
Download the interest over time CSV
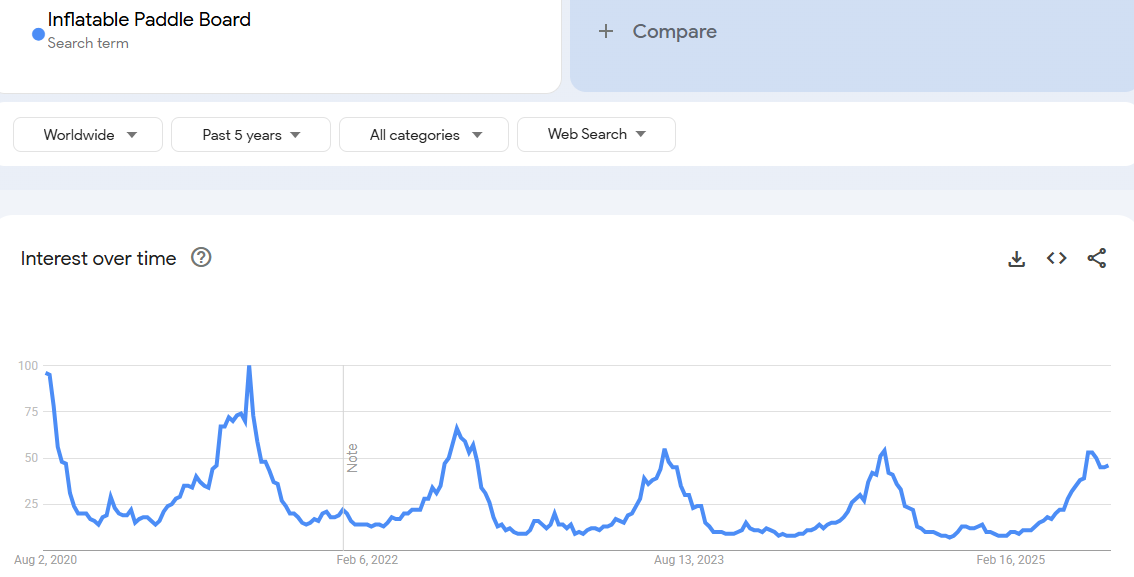point(1016,259)
